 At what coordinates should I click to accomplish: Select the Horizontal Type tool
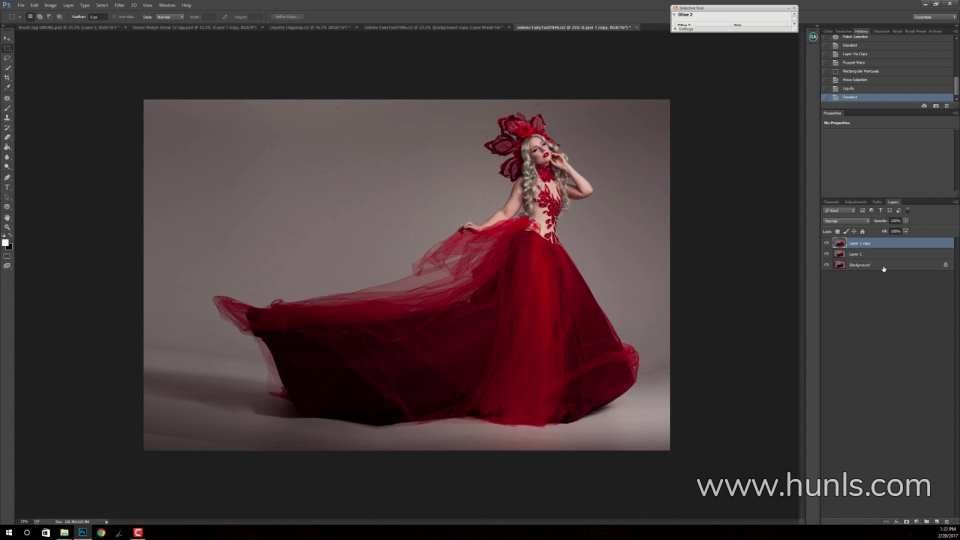(x=8, y=187)
